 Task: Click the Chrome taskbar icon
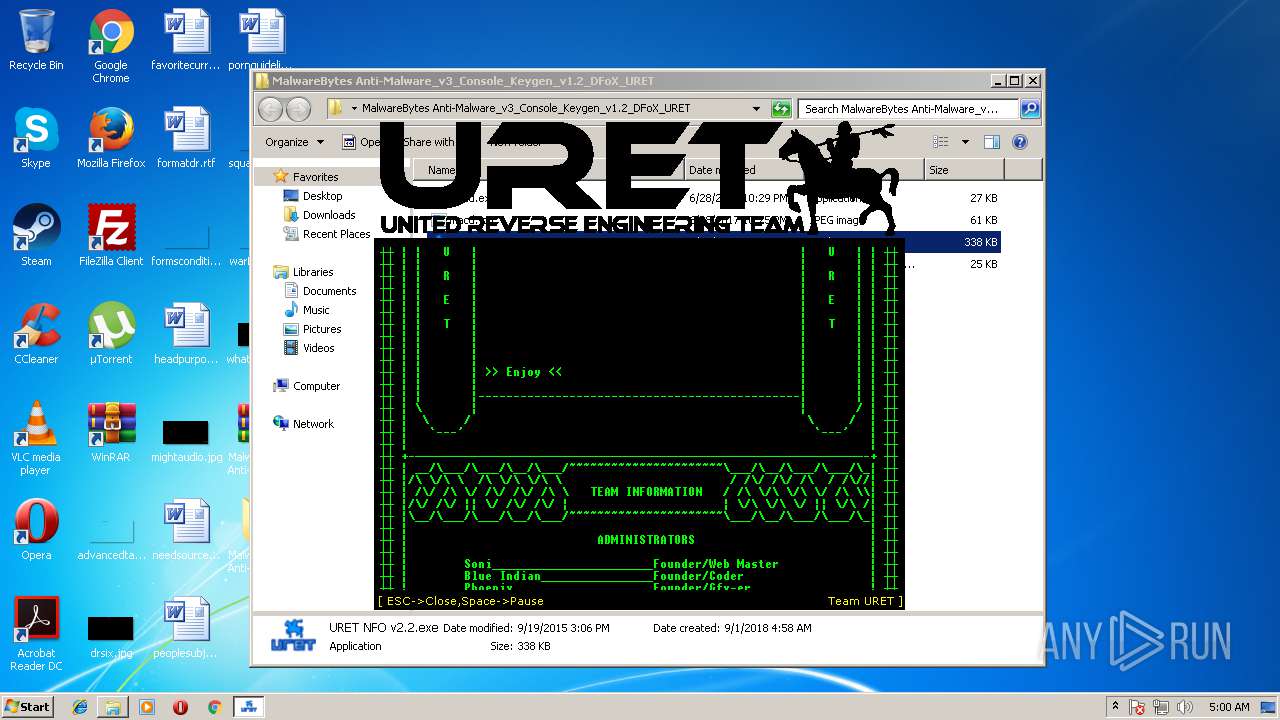pyautogui.click(x=214, y=707)
